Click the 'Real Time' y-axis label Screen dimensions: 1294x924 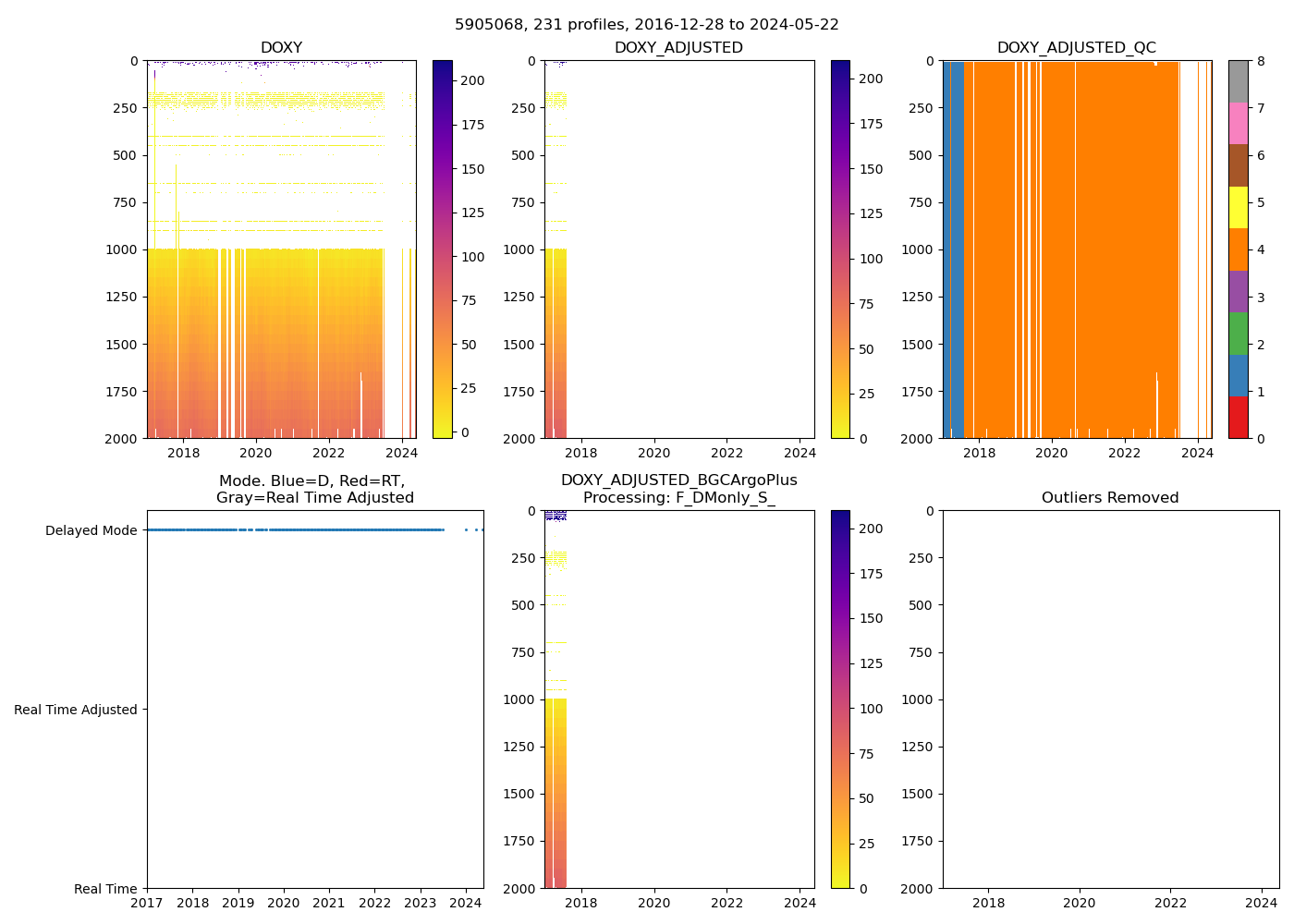pos(105,889)
